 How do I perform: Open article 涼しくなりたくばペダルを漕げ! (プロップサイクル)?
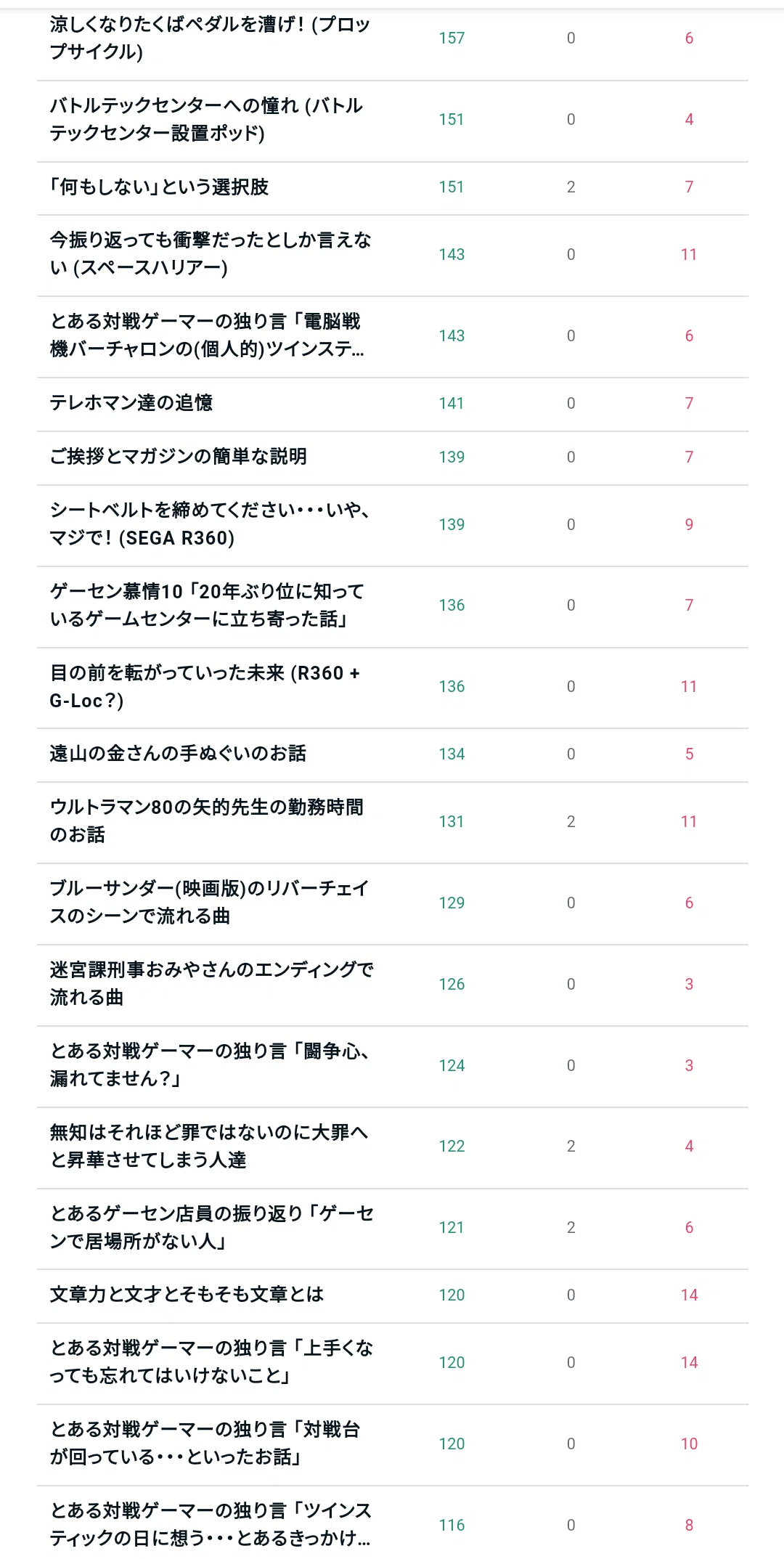click(211, 38)
